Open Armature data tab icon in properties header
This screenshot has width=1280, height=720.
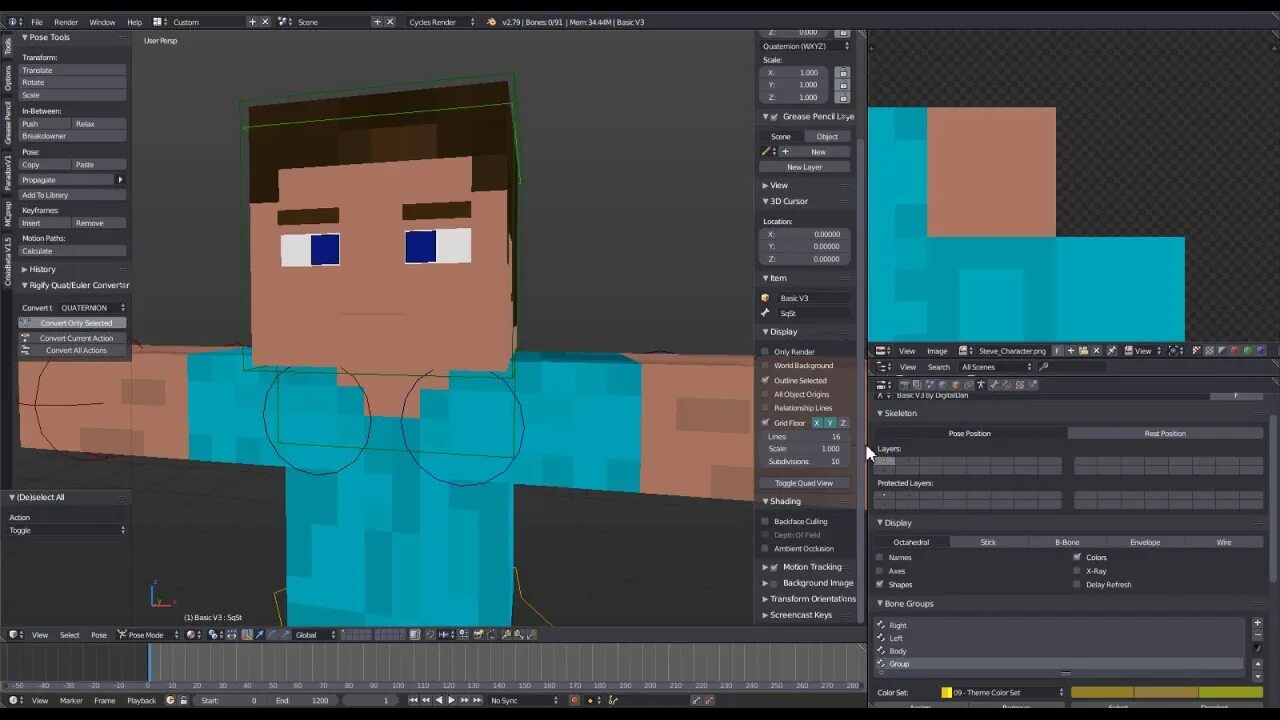(980, 385)
